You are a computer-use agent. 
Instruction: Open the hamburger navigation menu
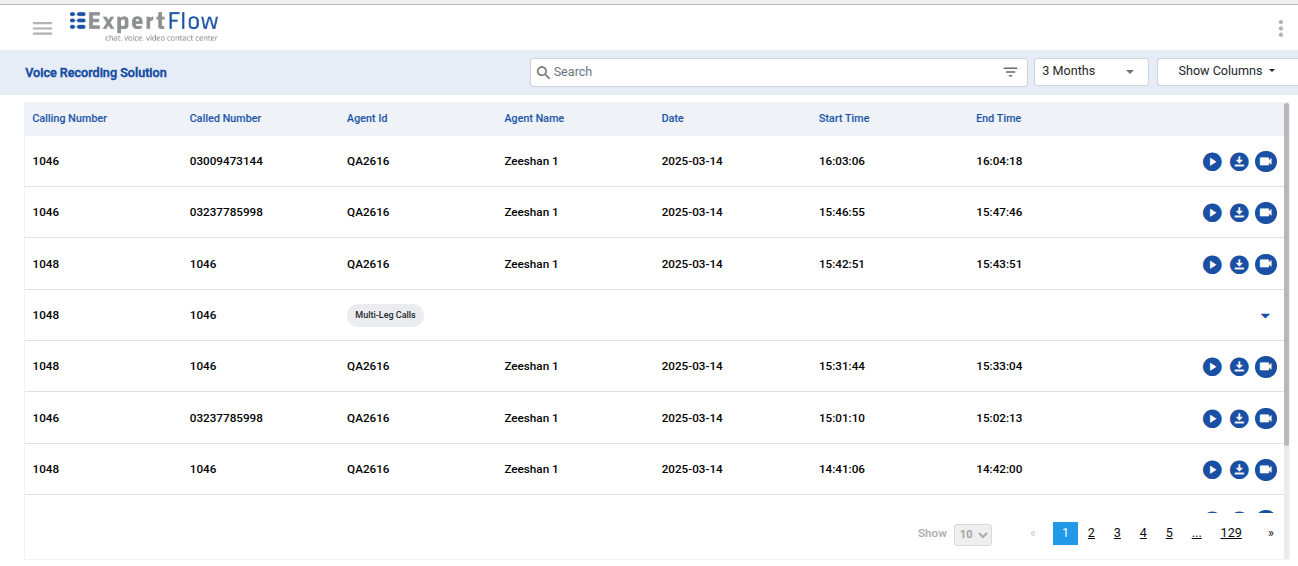42,28
